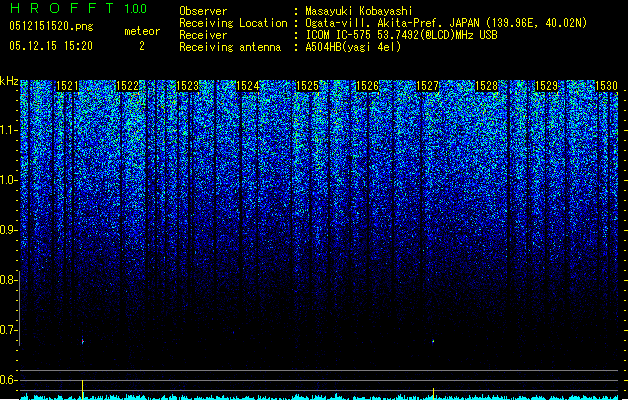
Task: Click the time marker 1530
Action: (606, 86)
